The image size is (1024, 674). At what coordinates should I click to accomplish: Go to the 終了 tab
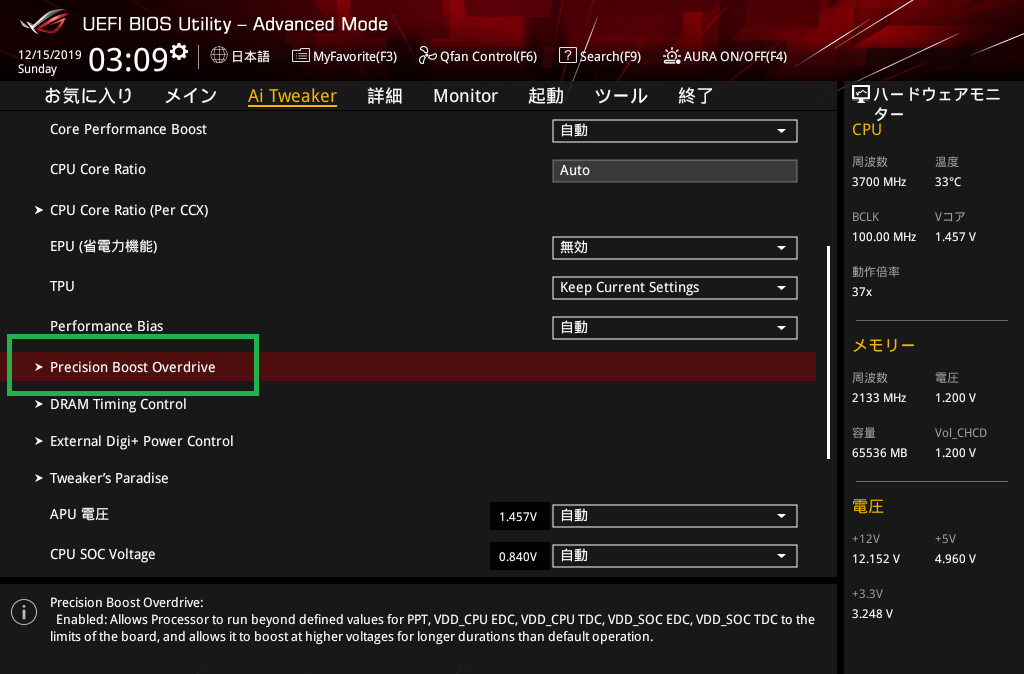696,96
